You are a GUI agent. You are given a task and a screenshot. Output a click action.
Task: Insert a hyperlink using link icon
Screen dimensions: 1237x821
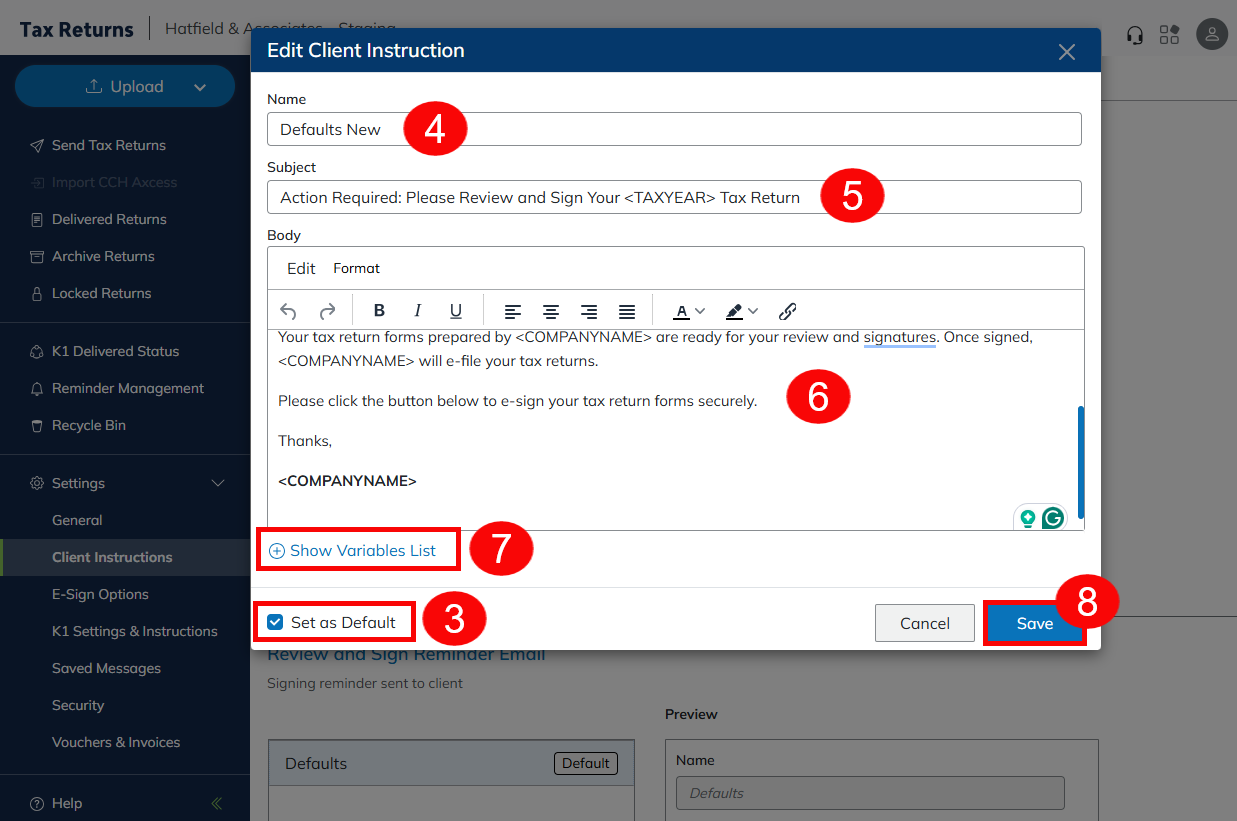[x=787, y=311]
